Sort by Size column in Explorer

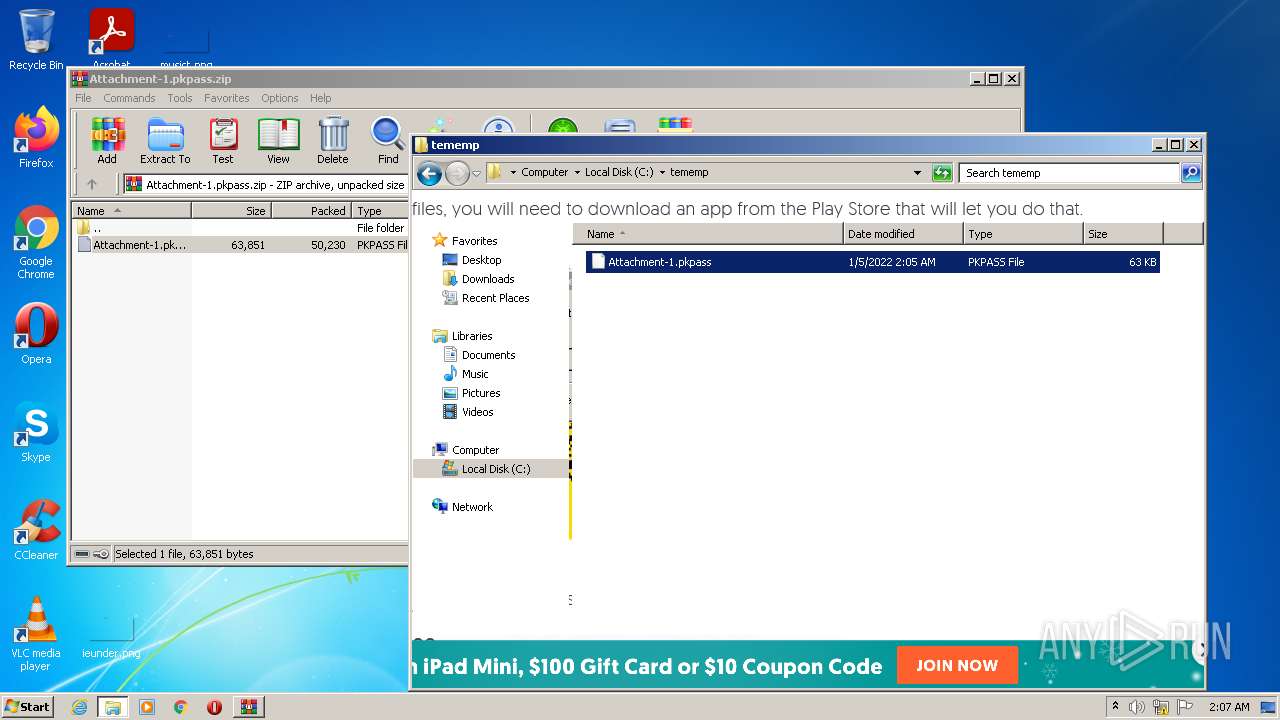tap(1123, 234)
